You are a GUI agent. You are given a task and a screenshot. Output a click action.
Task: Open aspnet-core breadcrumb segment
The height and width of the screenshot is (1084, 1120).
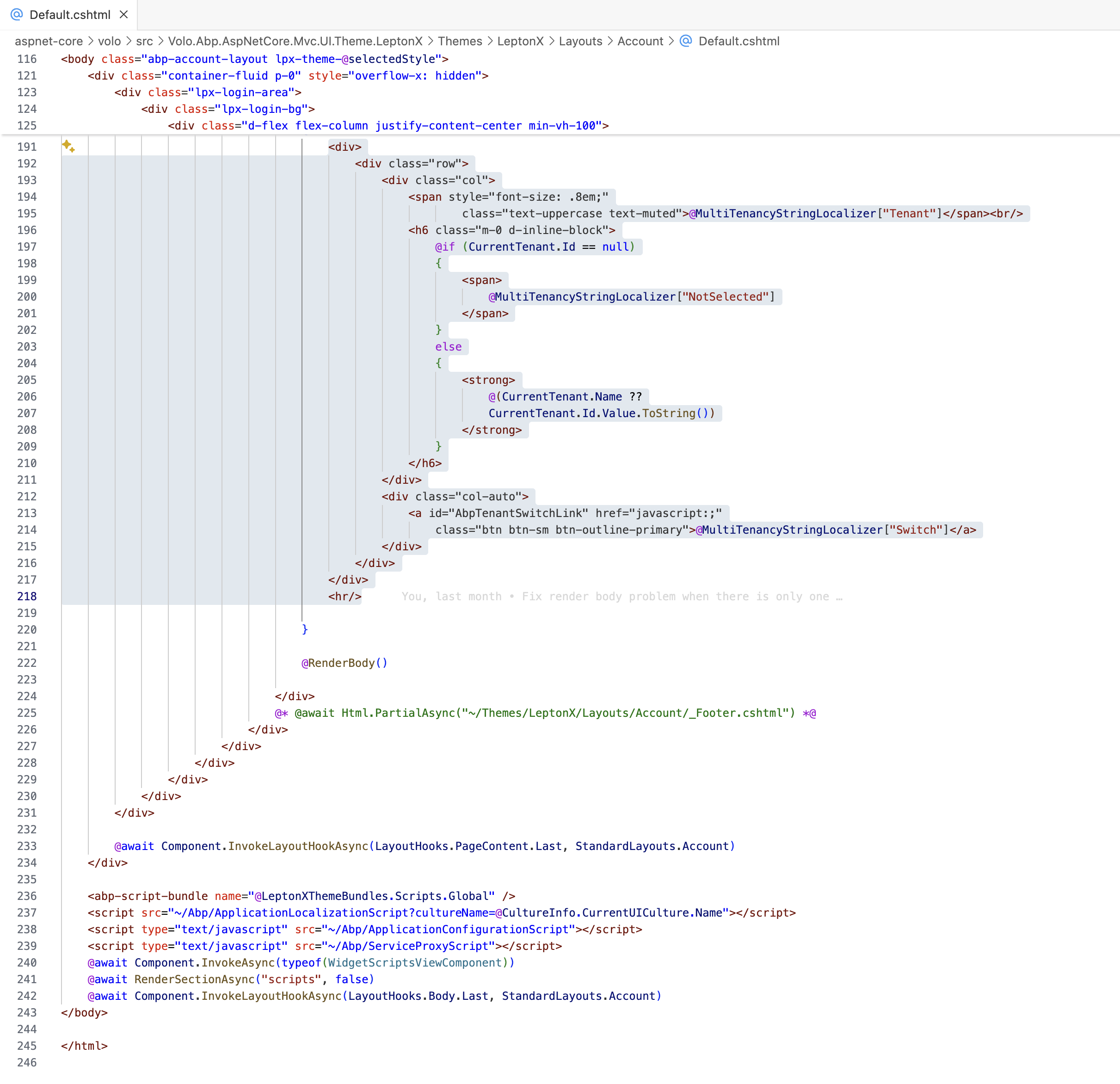(49, 41)
